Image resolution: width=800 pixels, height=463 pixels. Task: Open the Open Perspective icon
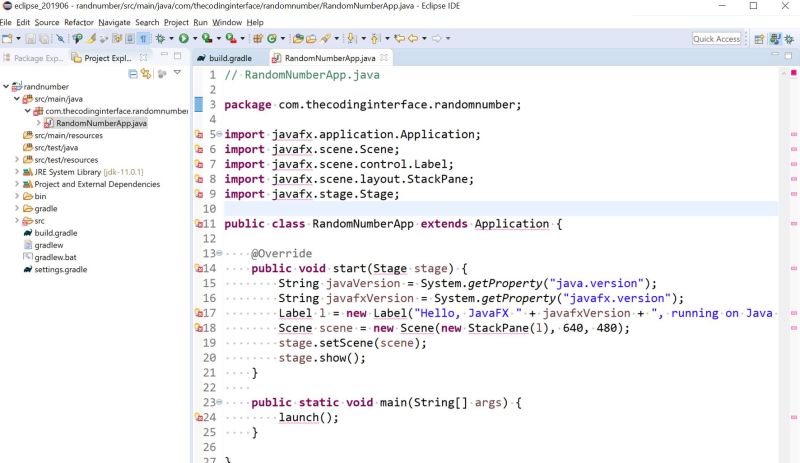(x=759, y=39)
